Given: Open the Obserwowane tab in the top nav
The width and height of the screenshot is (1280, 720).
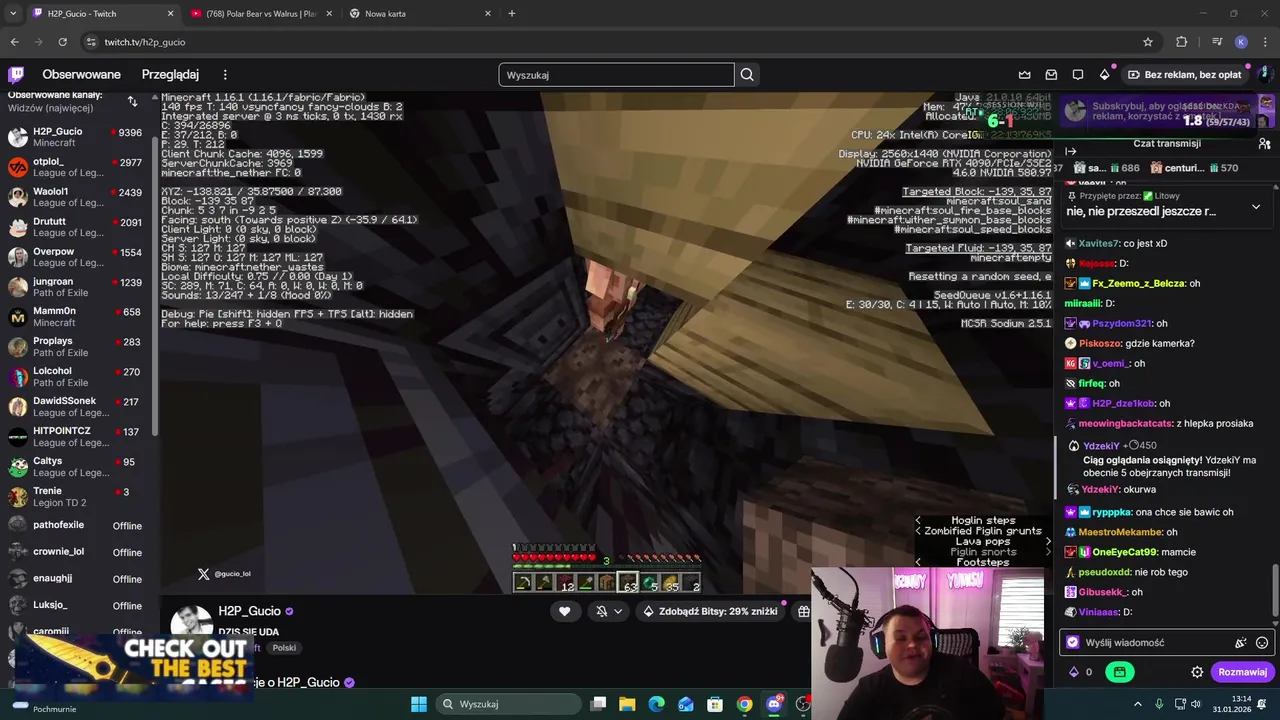Looking at the screenshot, I should tap(81, 75).
